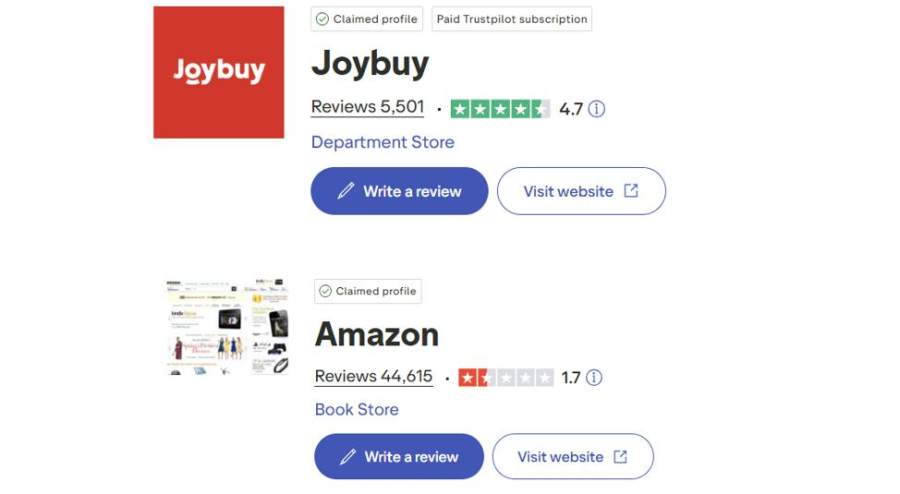
Task: Click the Amazon website screenshot thumbnail
Action: click(227, 327)
